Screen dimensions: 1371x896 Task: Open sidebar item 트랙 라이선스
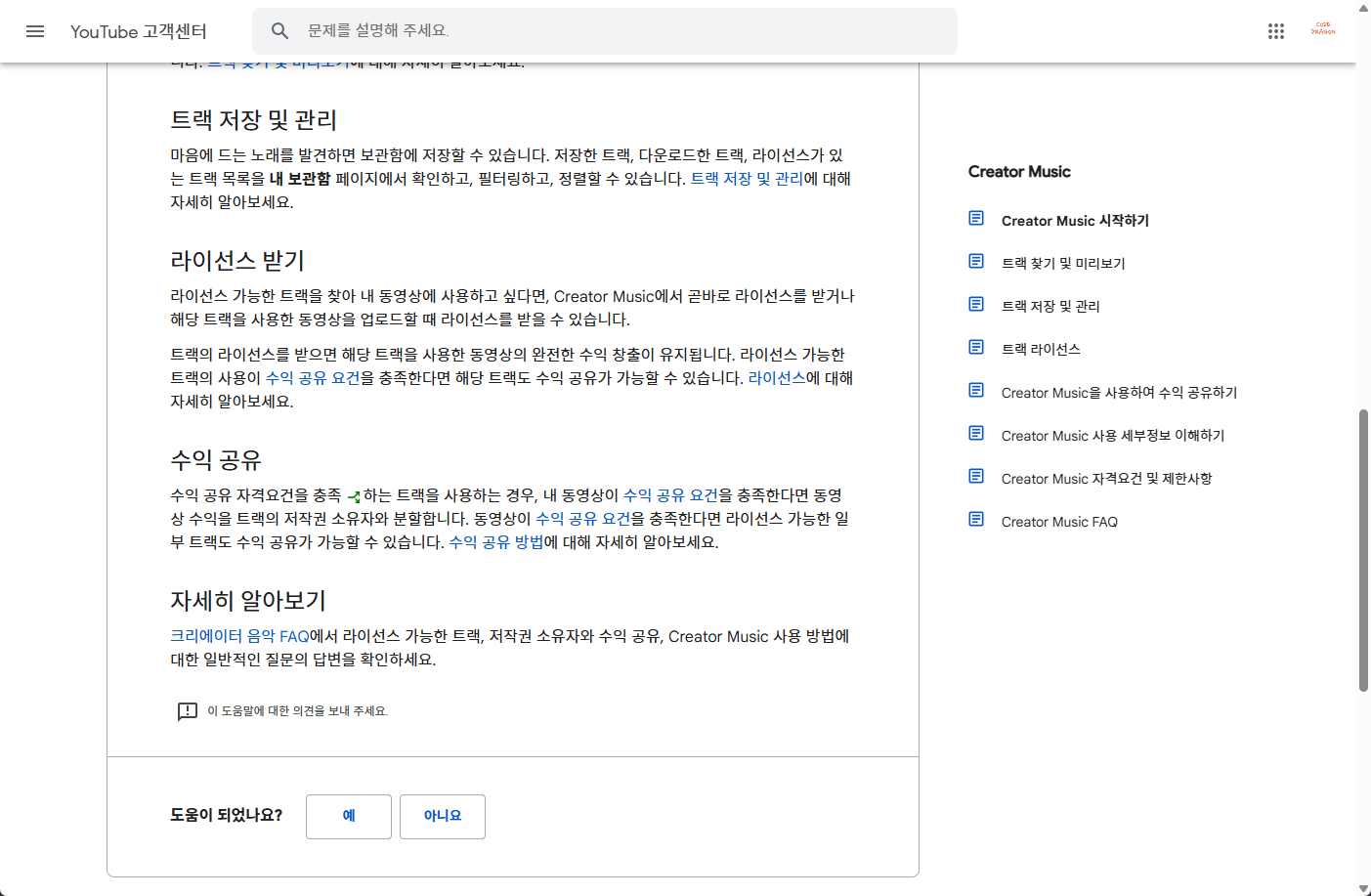pos(1041,350)
